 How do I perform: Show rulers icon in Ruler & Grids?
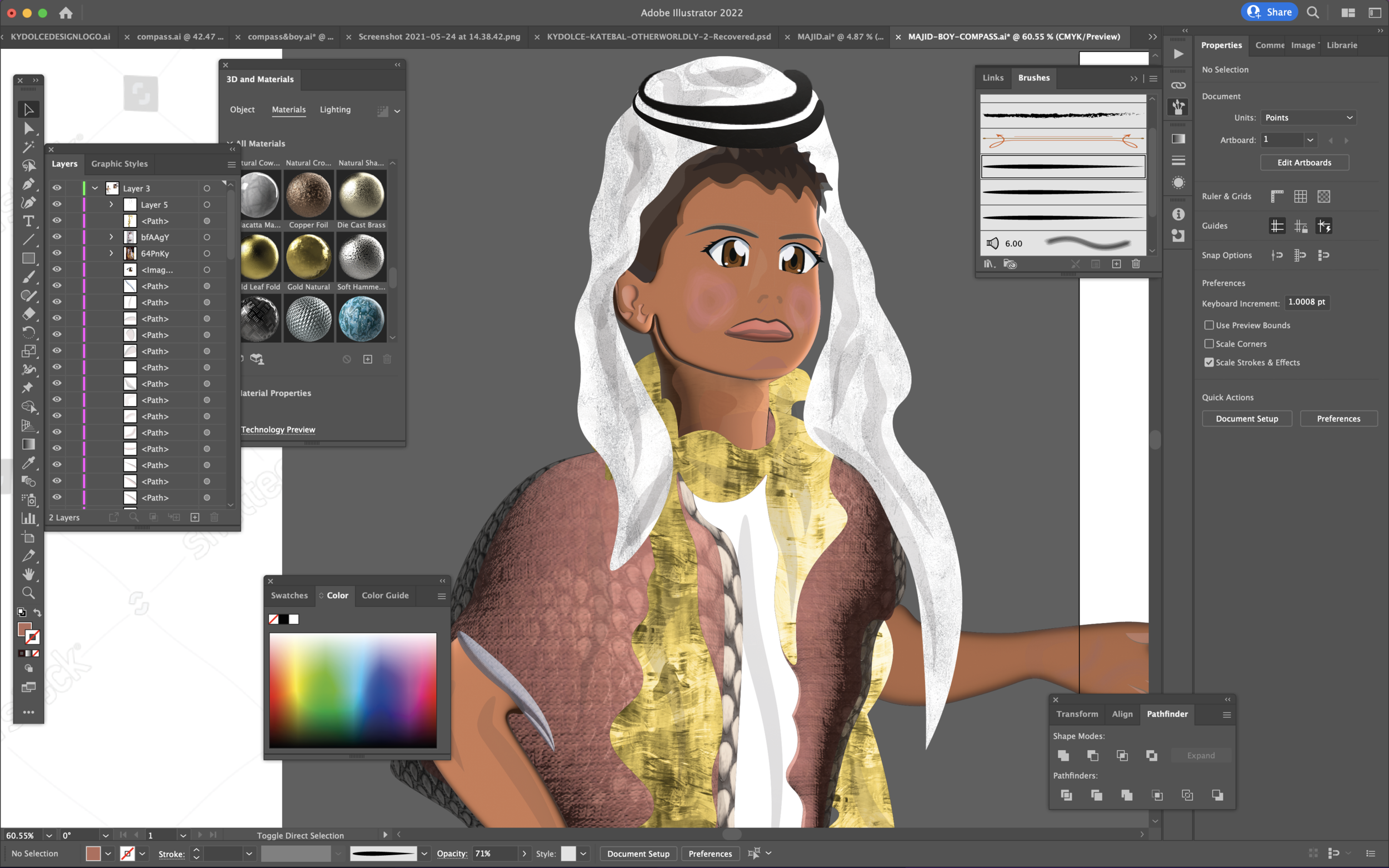coord(1276,197)
